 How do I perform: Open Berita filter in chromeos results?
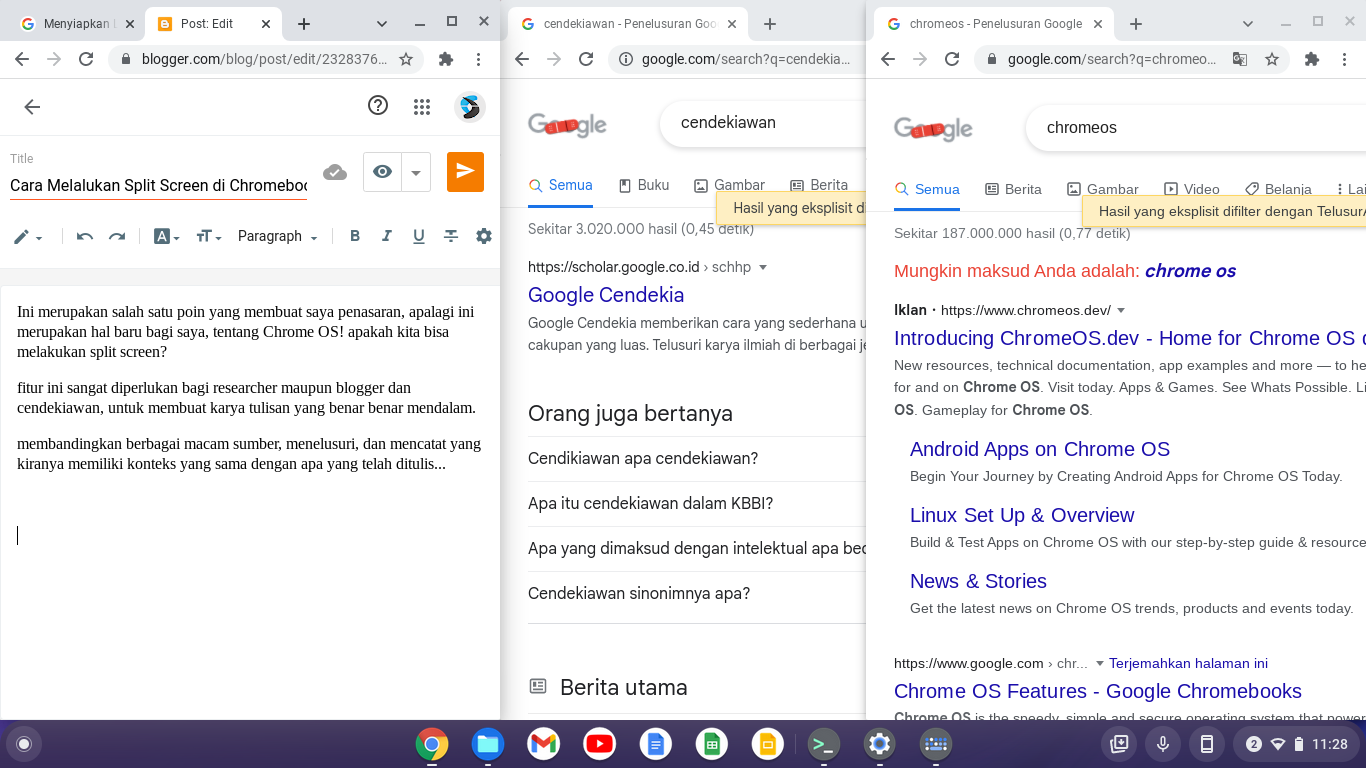click(1013, 189)
